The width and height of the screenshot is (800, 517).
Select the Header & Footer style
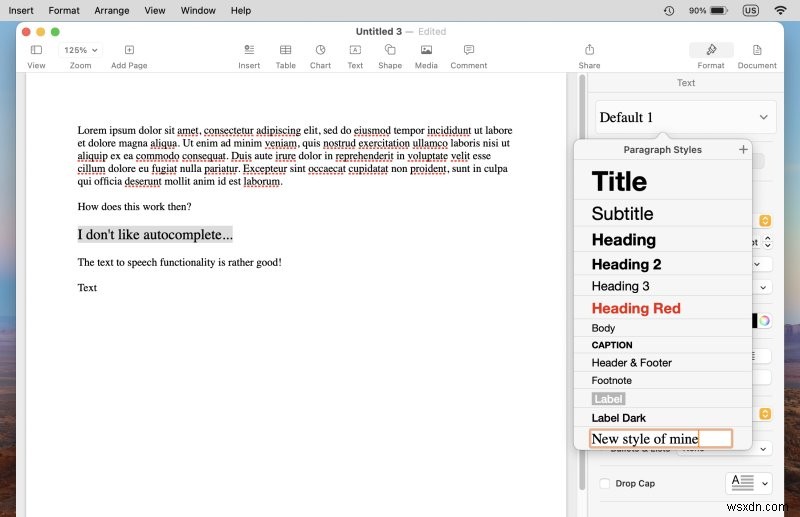coord(663,363)
